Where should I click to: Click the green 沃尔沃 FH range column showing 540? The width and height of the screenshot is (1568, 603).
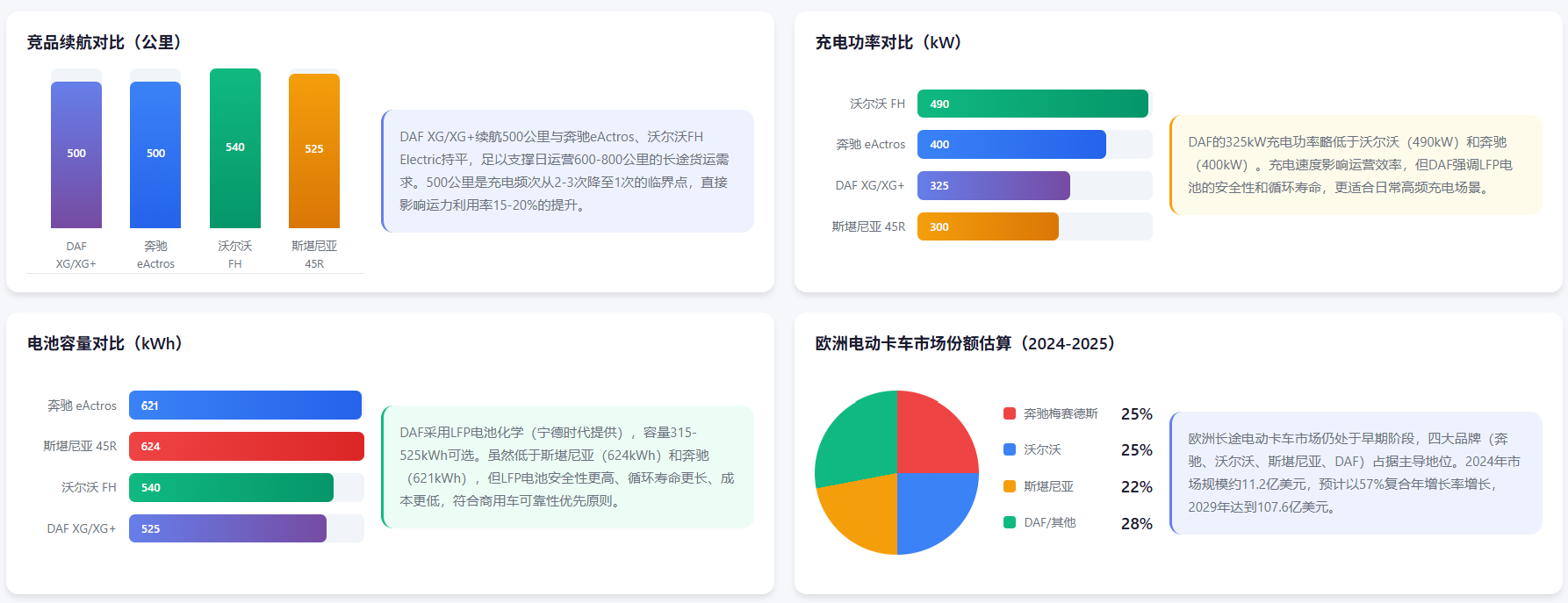(x=235, y=148)
